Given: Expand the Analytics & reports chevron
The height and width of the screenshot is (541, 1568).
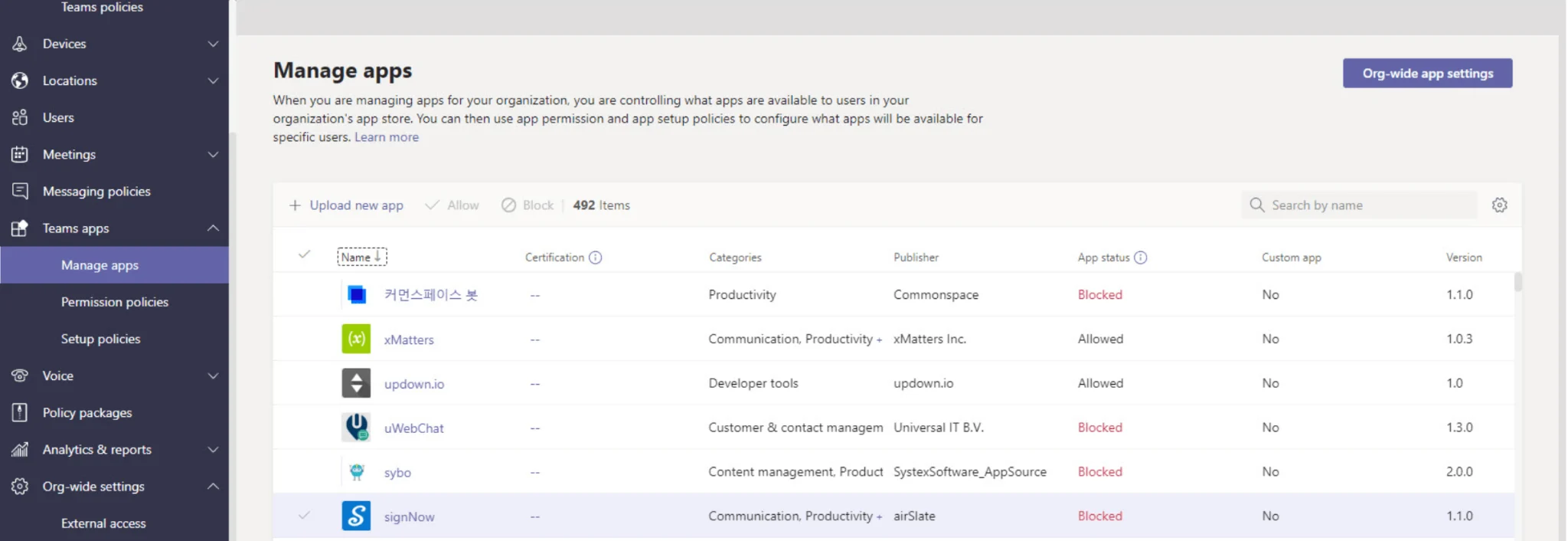Looking at the screenshot, I should 213,449.
